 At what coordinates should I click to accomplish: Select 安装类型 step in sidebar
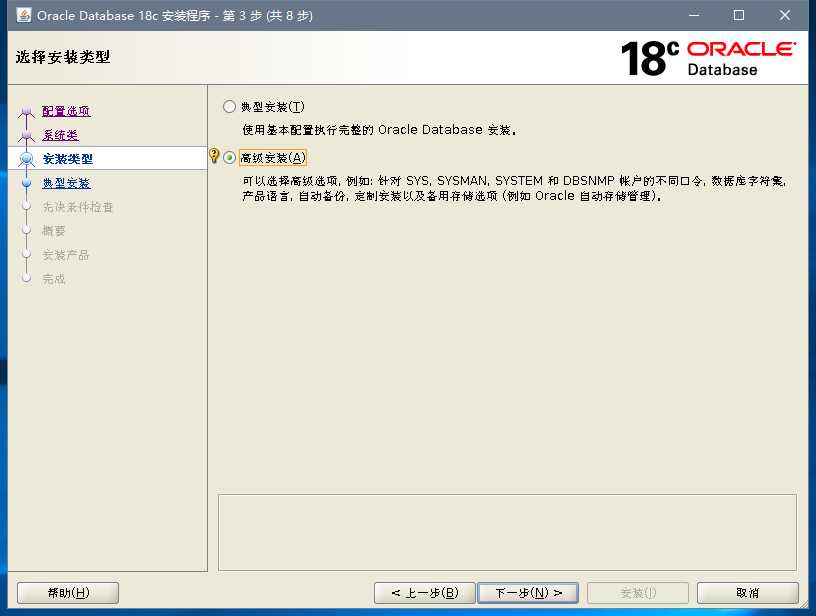(x=68, y=159)
